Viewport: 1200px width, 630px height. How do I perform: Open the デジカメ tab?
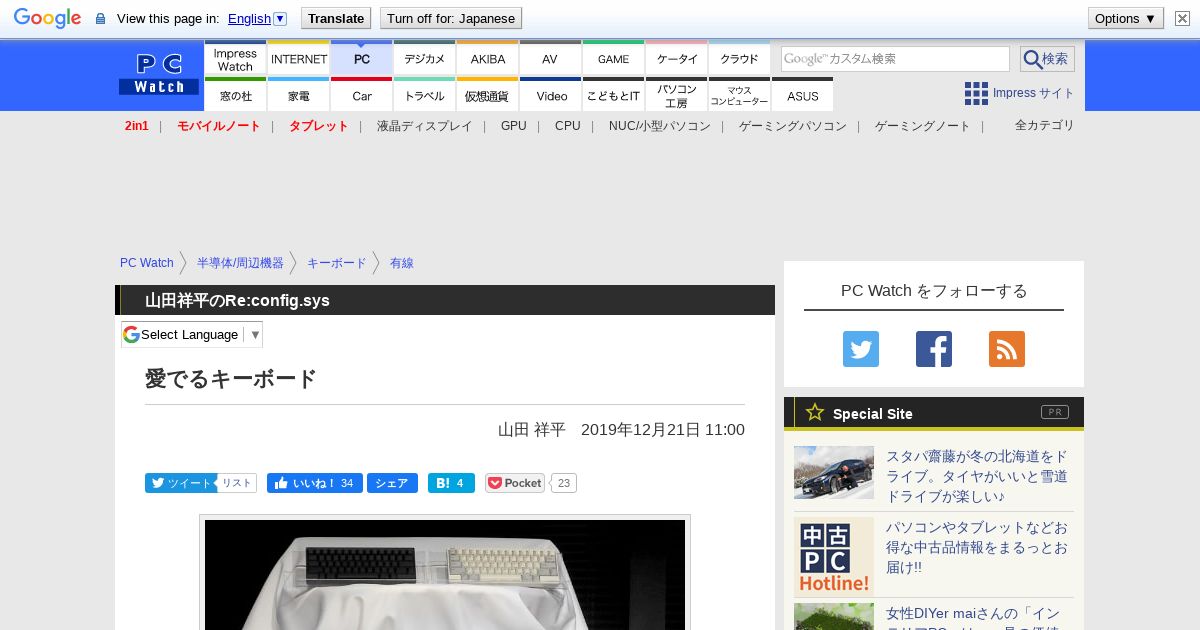point(424,59)
